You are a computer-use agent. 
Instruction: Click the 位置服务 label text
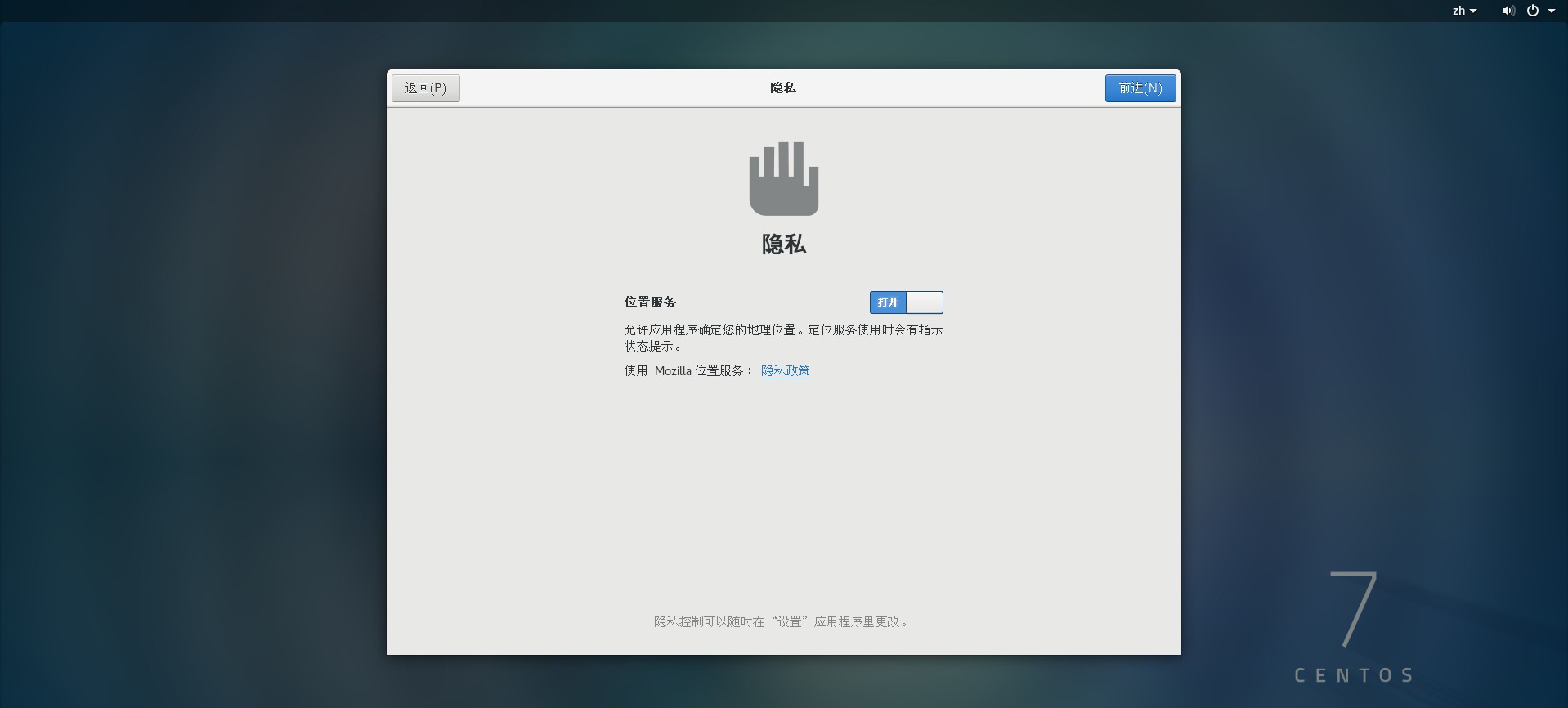pyautogui.click(x=650, y=302)
